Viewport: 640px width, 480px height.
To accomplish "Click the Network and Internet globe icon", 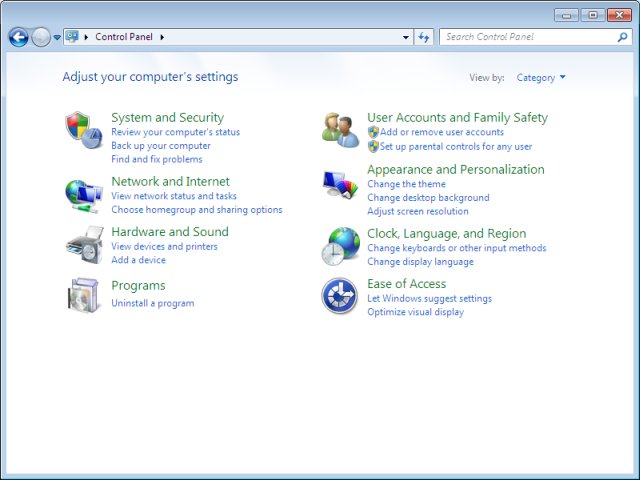I will (x=84, y=196).
